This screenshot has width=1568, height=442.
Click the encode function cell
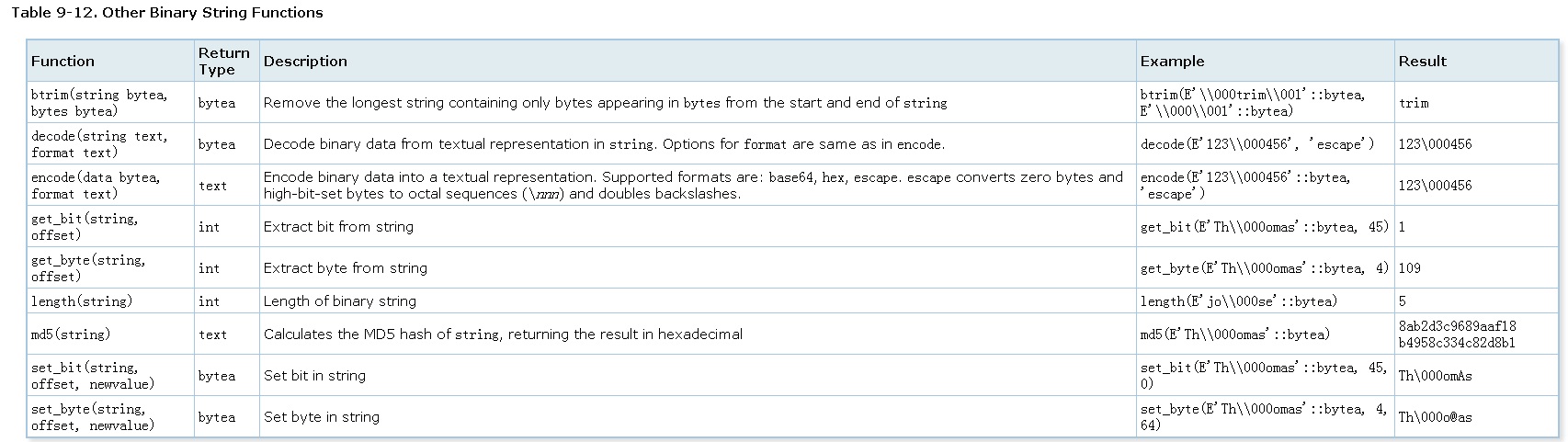96,186
